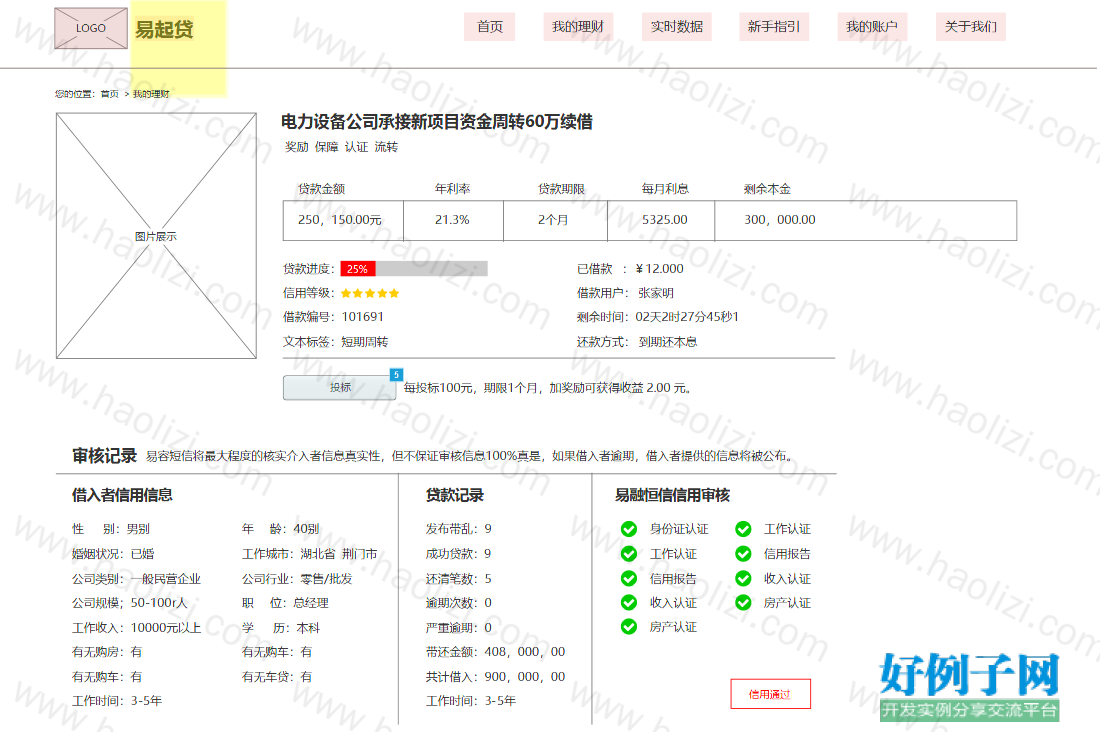Click the 5325.00 monthly interest cell
1100x732 pixels.
click(661, 220)
